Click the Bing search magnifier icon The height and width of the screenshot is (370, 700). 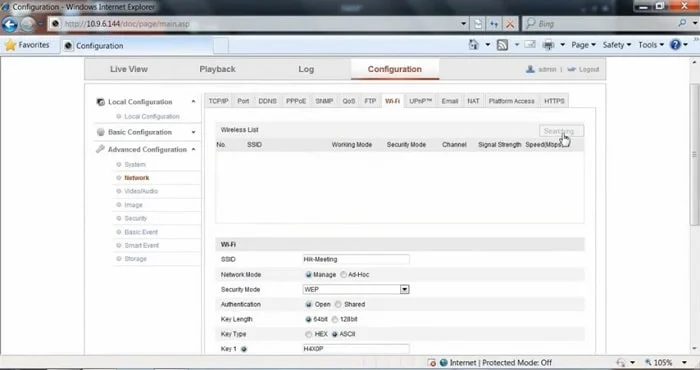[x=682, y=23]
